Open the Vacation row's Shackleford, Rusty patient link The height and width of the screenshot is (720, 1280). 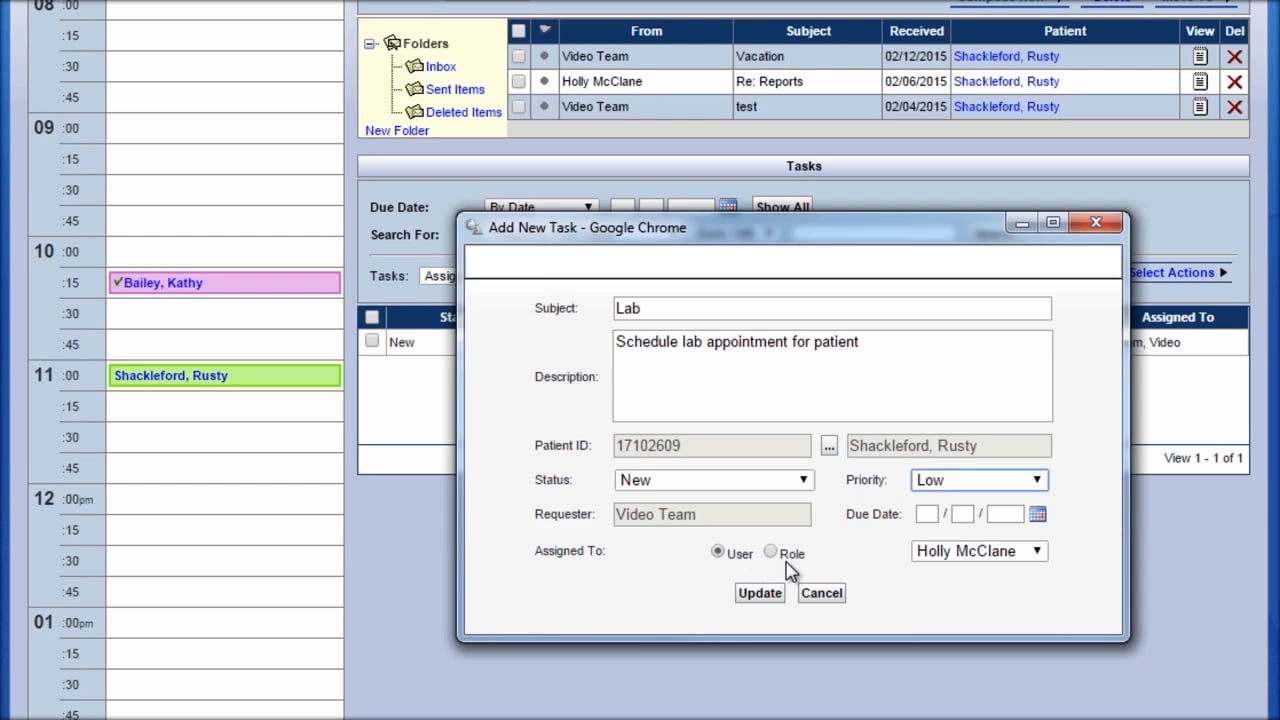click(1006, 57)
